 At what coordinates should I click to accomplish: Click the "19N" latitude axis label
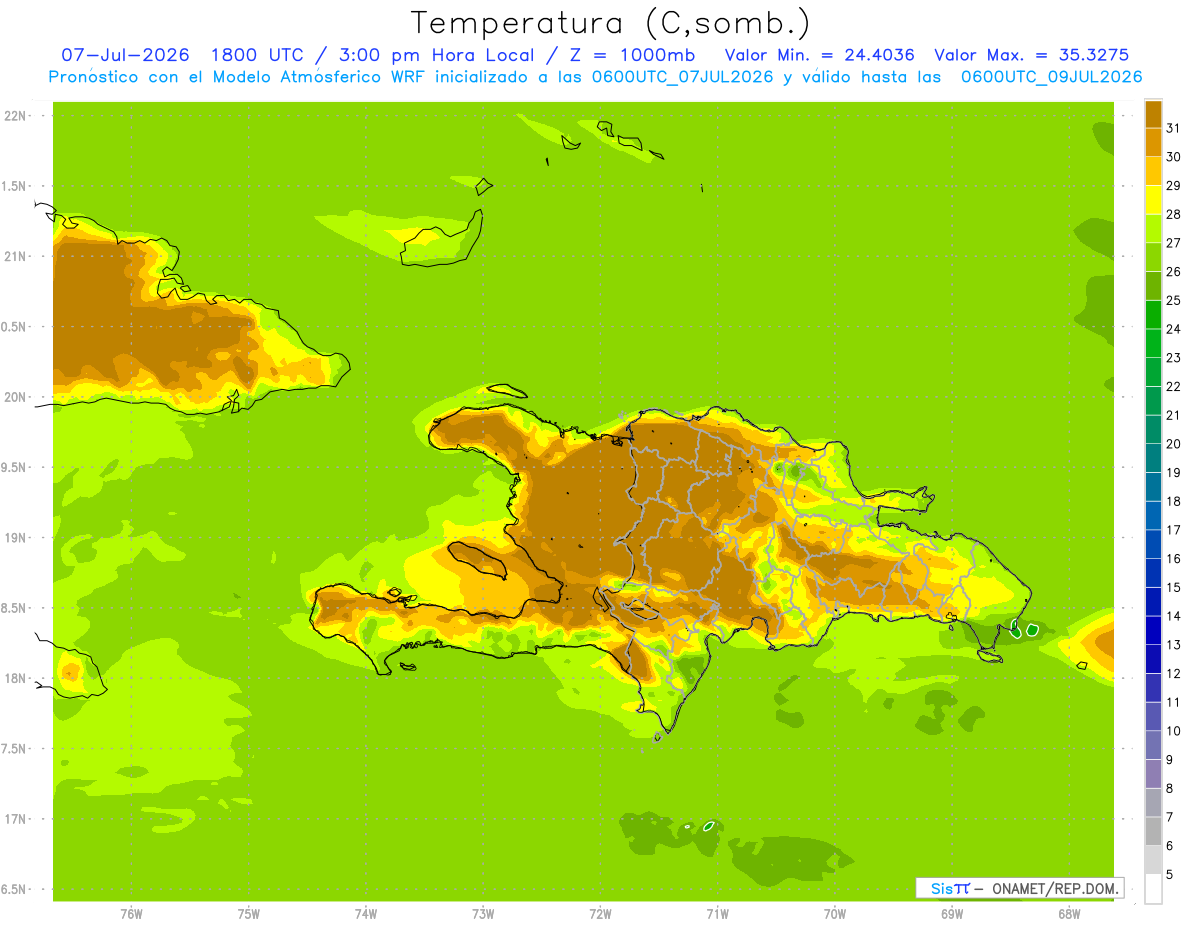click(15, 538)
